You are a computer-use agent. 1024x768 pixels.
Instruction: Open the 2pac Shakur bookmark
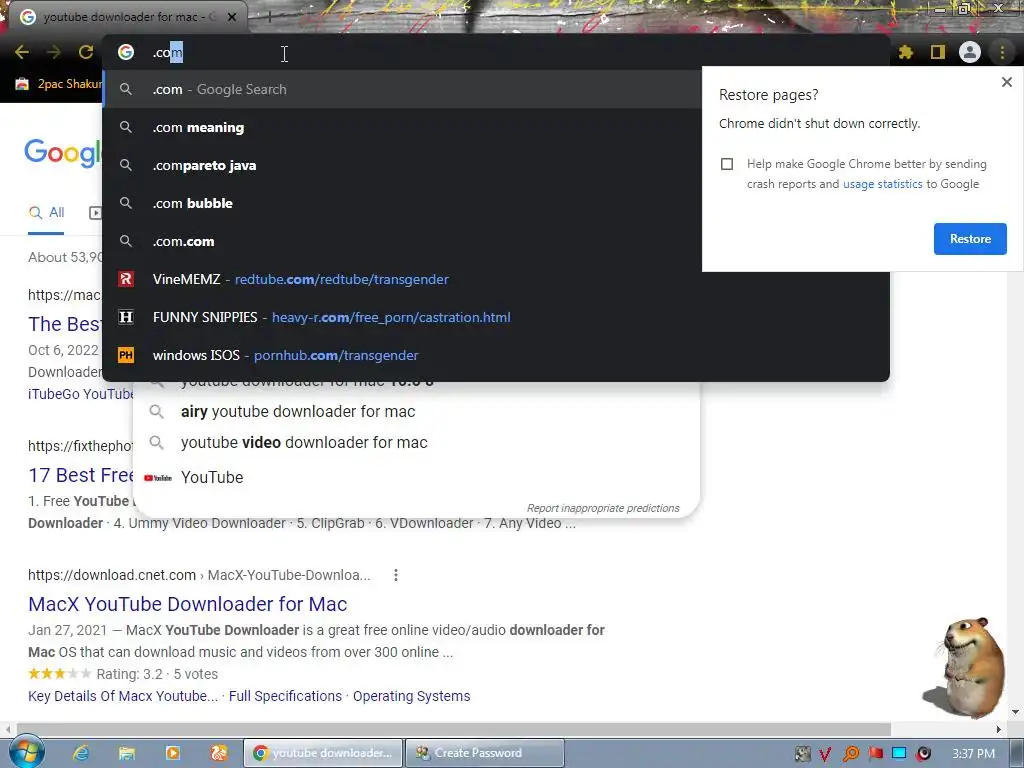pyautogui.click(x=59, y=84)
